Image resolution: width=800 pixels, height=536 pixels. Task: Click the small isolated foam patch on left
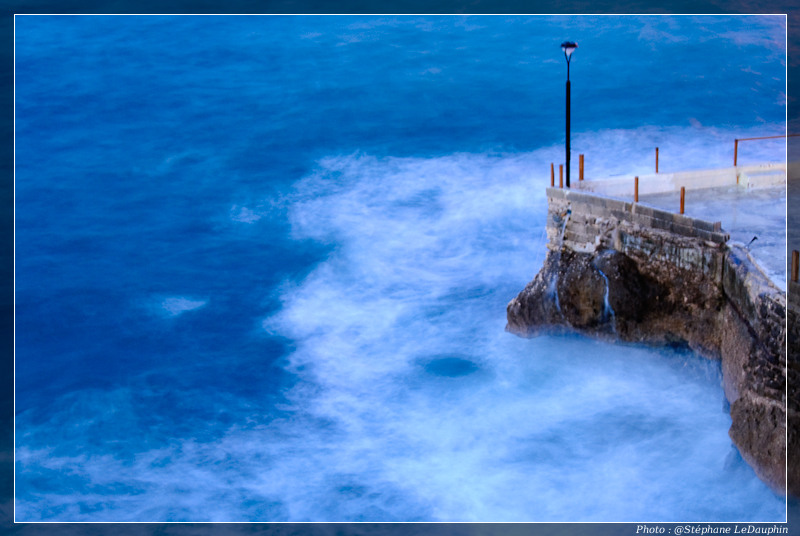[178, 305]
